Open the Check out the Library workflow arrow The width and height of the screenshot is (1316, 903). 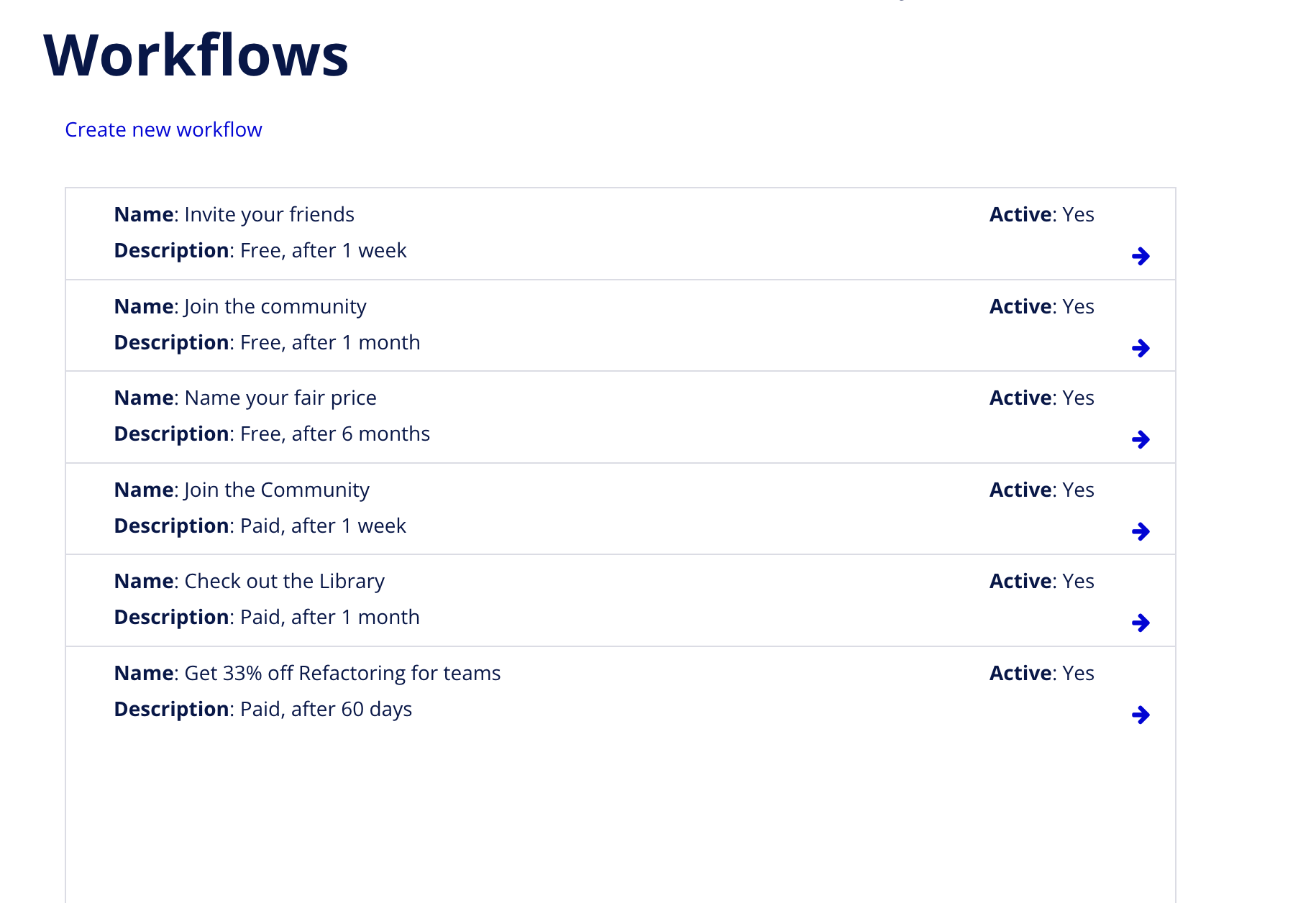coord(1141,623)
